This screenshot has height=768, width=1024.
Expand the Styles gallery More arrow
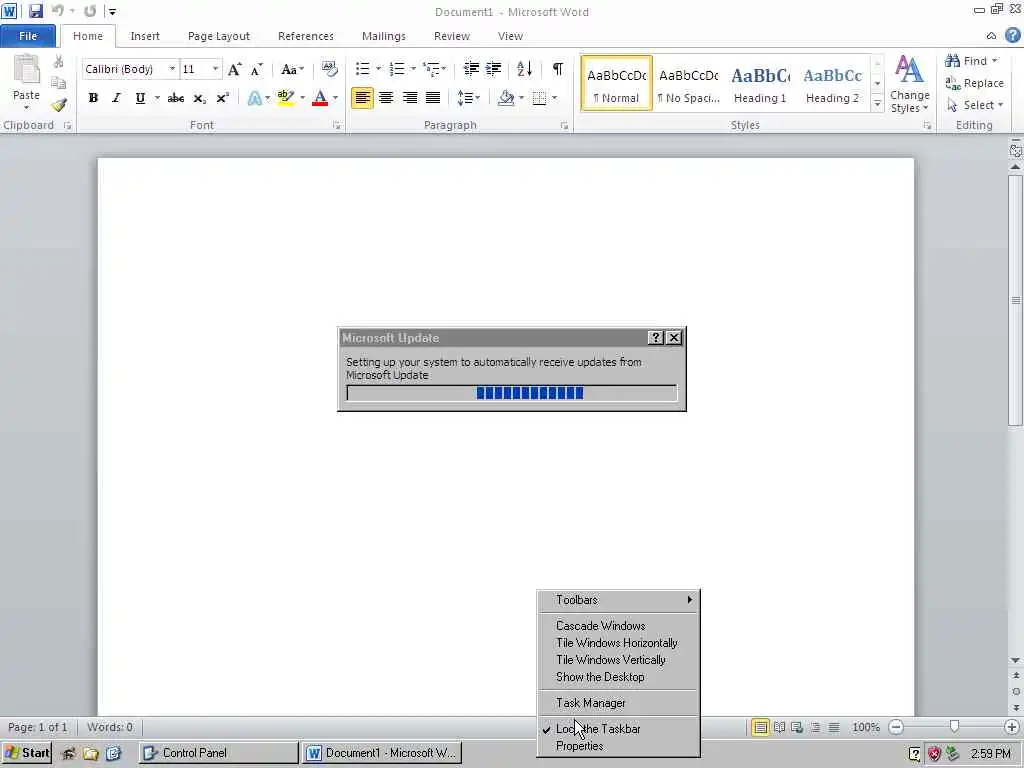coord(878,104)
